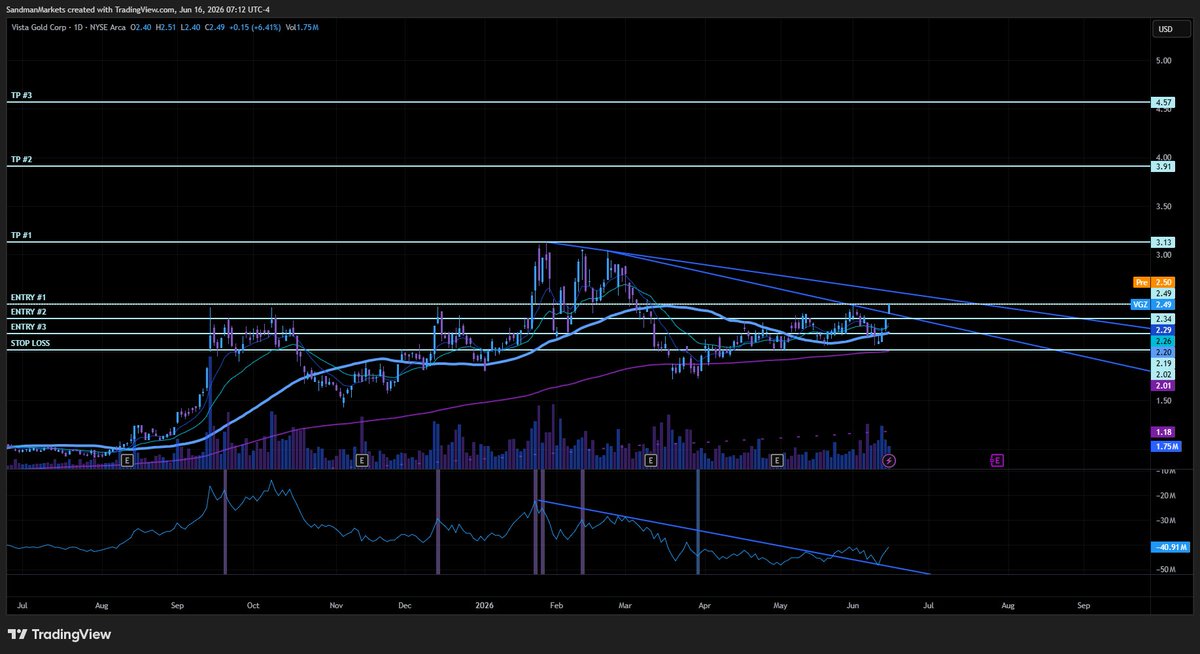
Task: Click the TP #1 line label
Action: coord(22,235)
